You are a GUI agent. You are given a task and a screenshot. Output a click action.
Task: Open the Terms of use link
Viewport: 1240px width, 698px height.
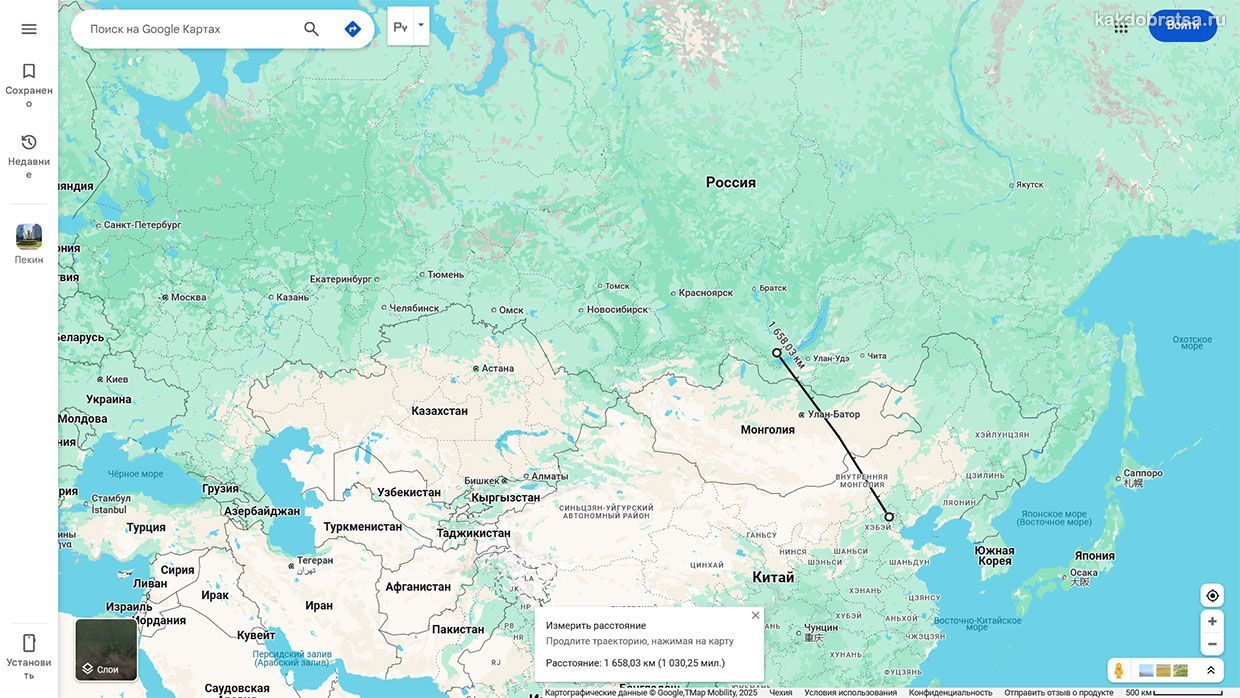pos(851,692)
